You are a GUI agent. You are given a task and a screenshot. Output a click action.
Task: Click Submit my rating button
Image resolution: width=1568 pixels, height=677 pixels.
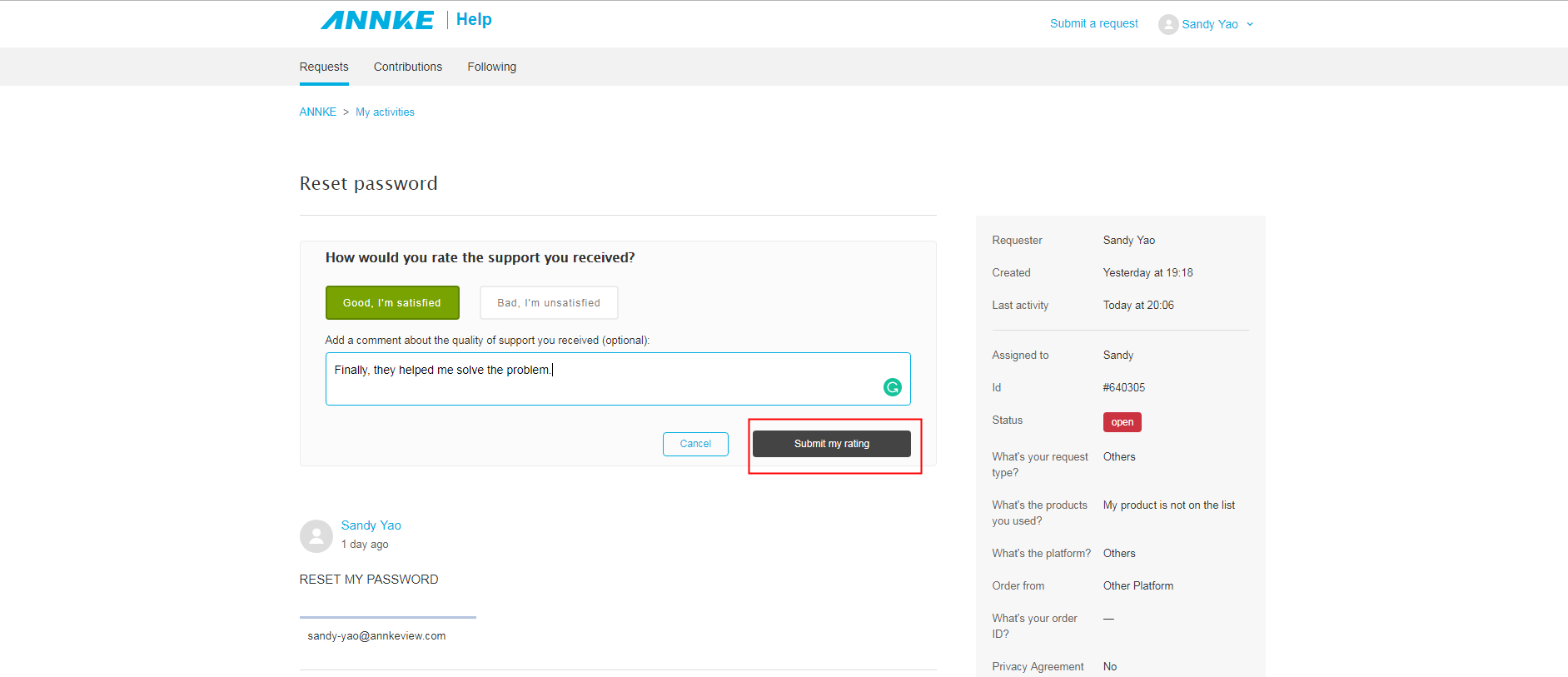(x=832, y=444)
